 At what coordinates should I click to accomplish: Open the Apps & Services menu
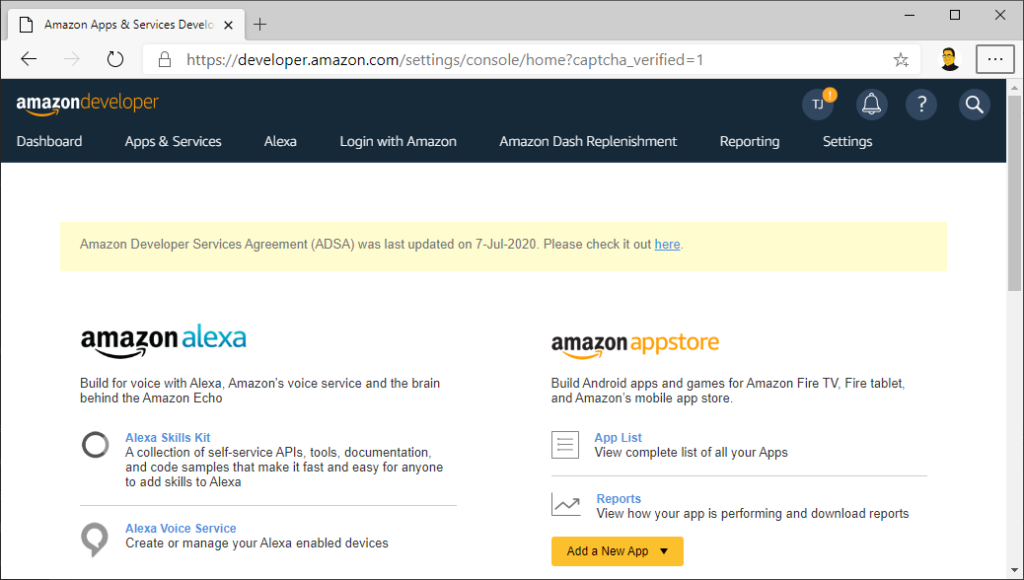(172, 141)
